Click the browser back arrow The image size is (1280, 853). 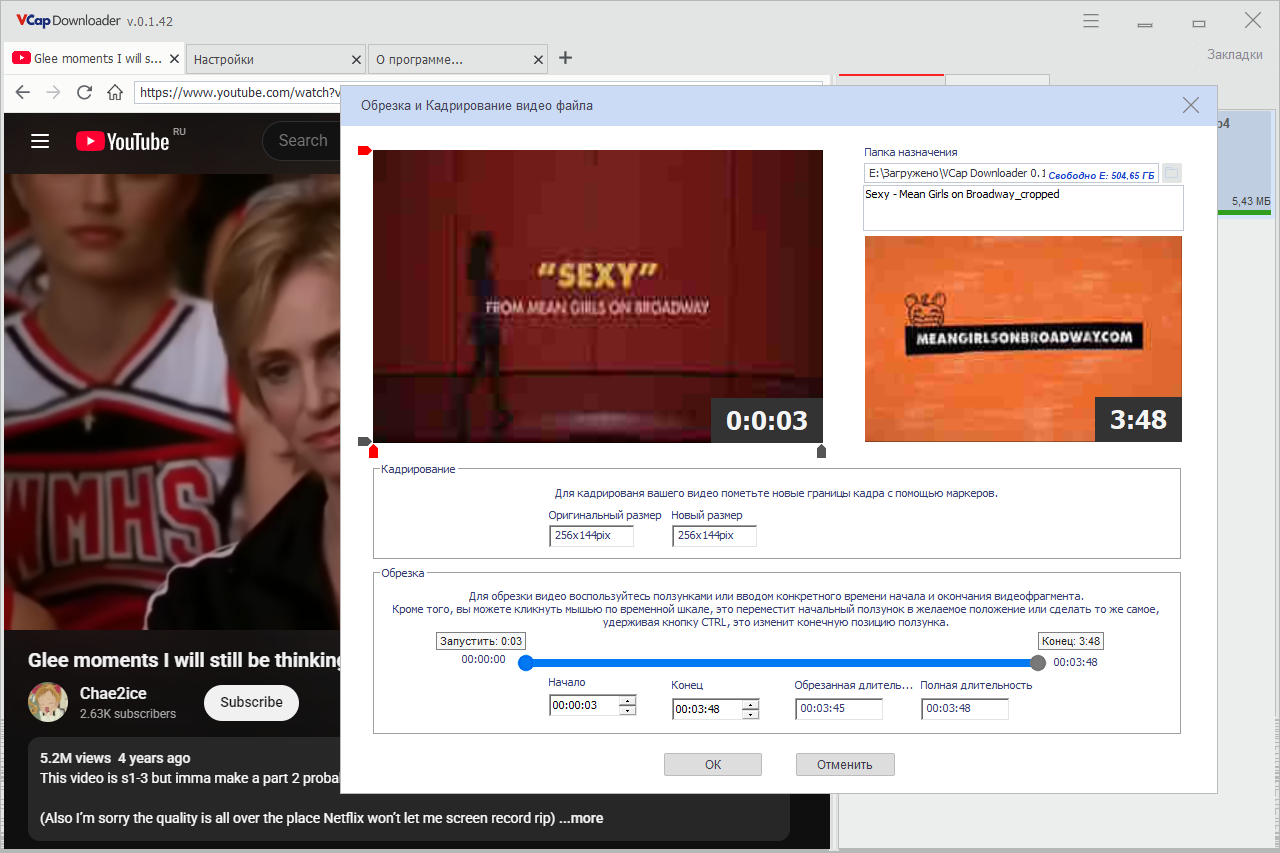23,92
